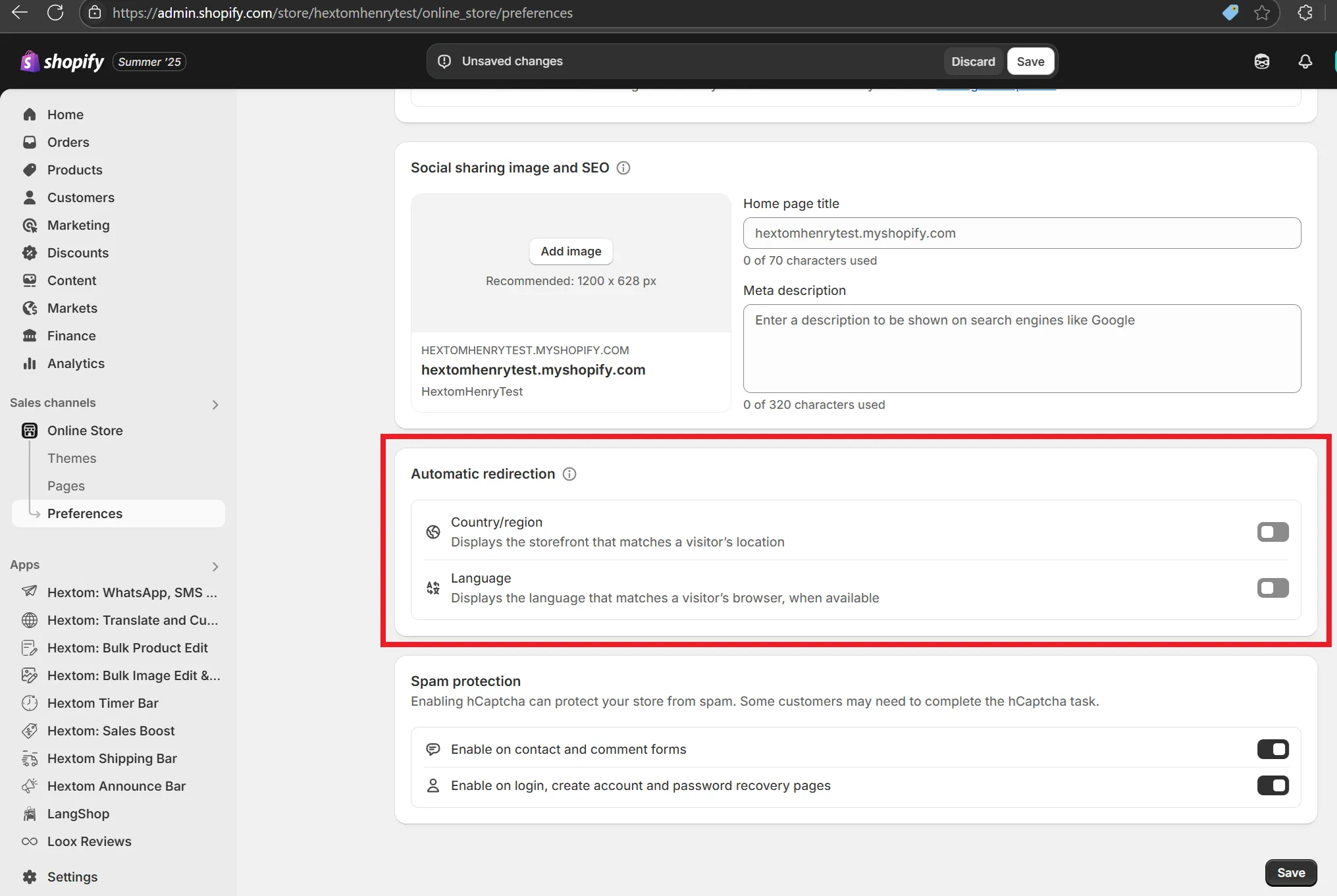This screenshot has height=896, width=1337.
Task: Click the Unsaved changes label
Action: (512, 61)
